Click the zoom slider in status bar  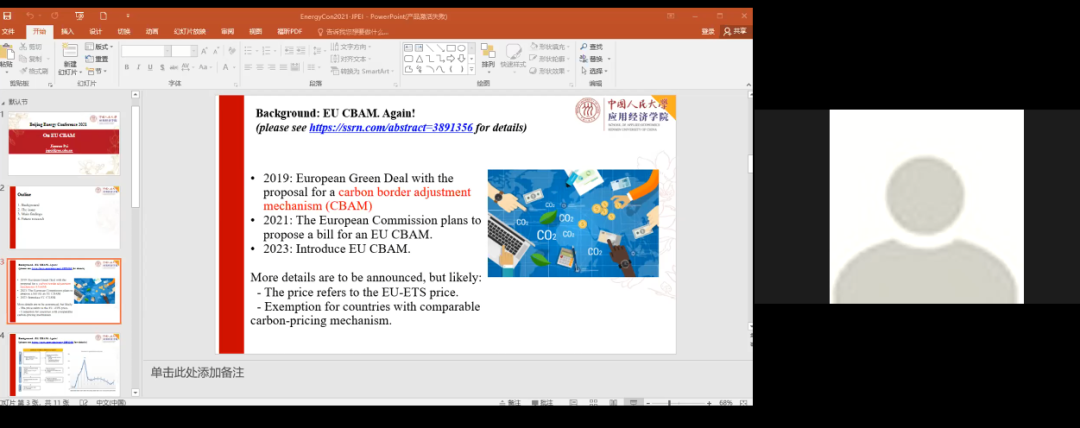(x=670, y=403)
